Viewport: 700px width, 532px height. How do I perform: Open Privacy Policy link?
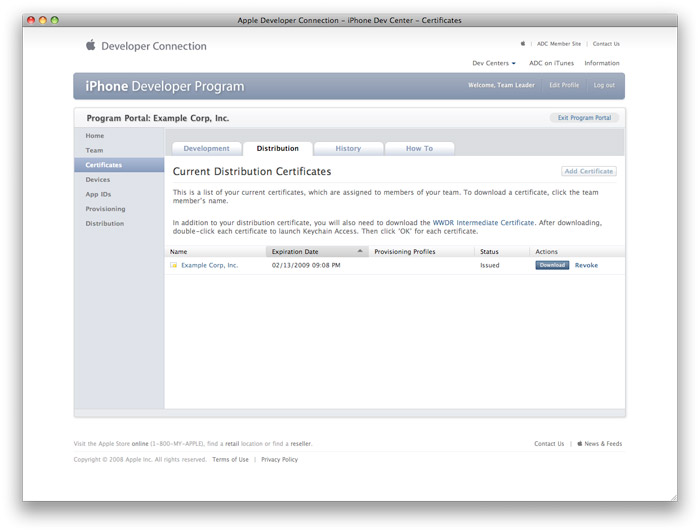pos(279,459)
